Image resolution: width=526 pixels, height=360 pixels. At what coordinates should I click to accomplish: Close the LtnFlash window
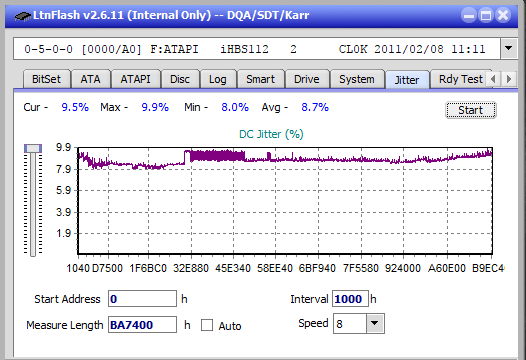[x=503, y=15]
